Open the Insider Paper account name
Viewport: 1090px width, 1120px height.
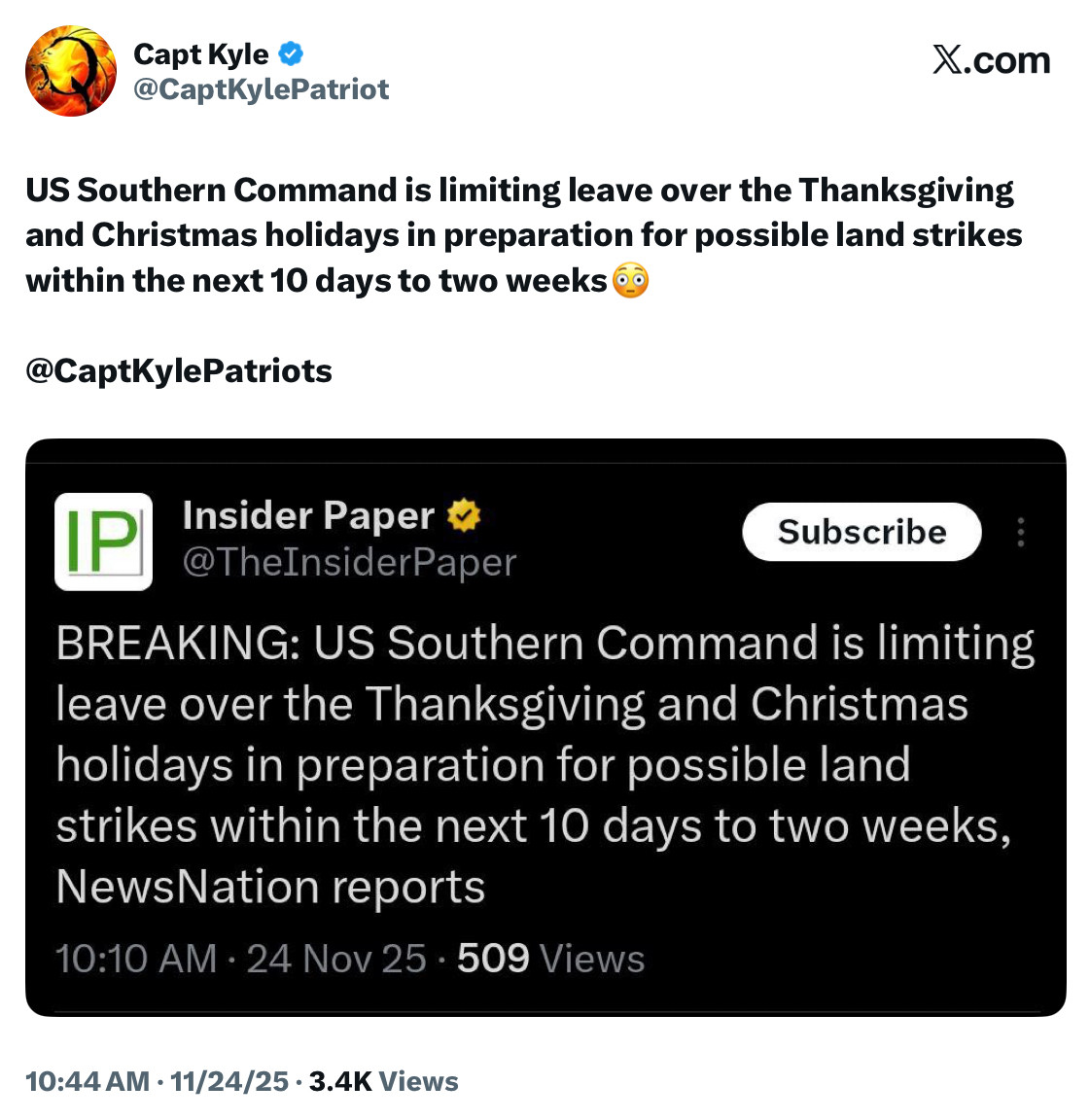tap(307, 515)
